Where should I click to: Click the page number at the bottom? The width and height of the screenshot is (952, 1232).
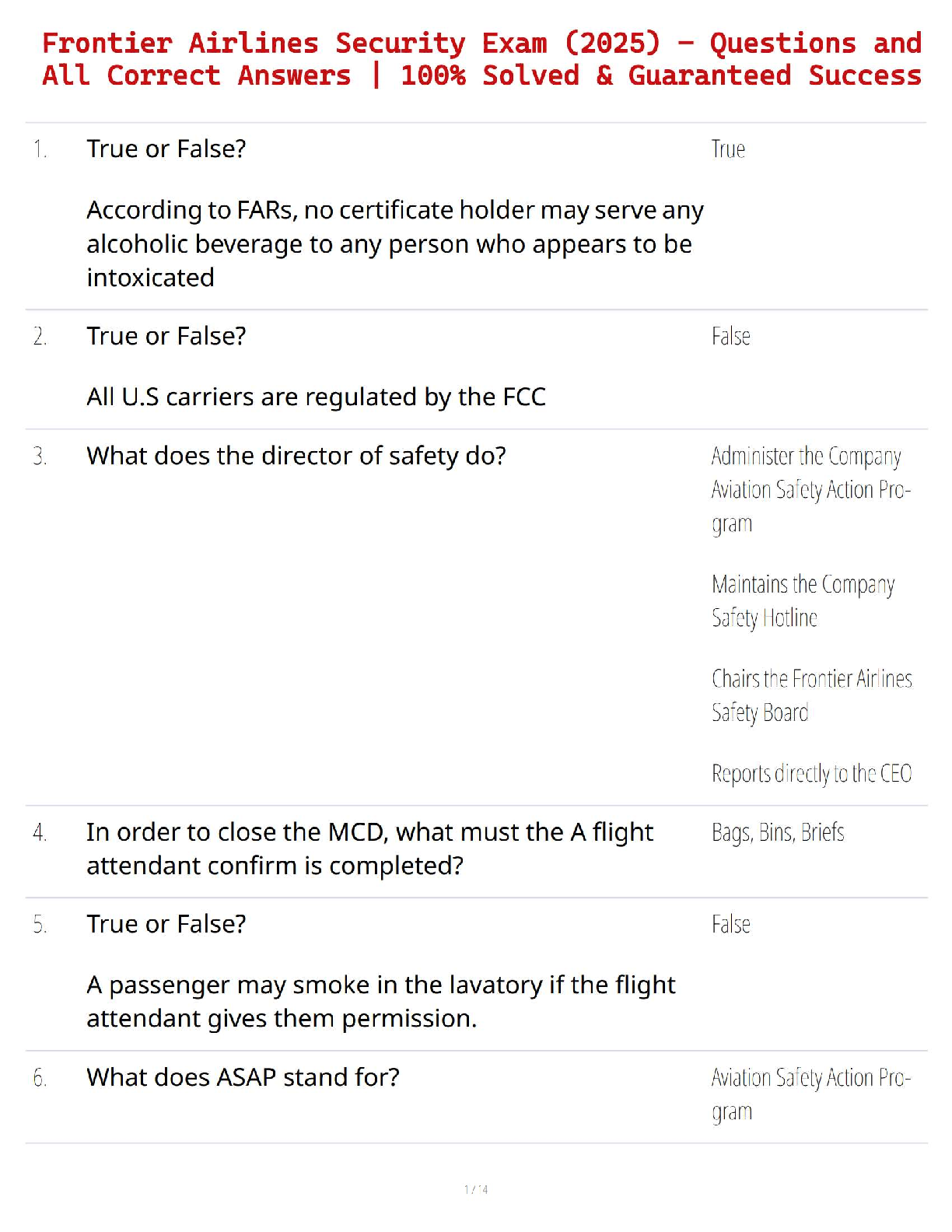476,1189
